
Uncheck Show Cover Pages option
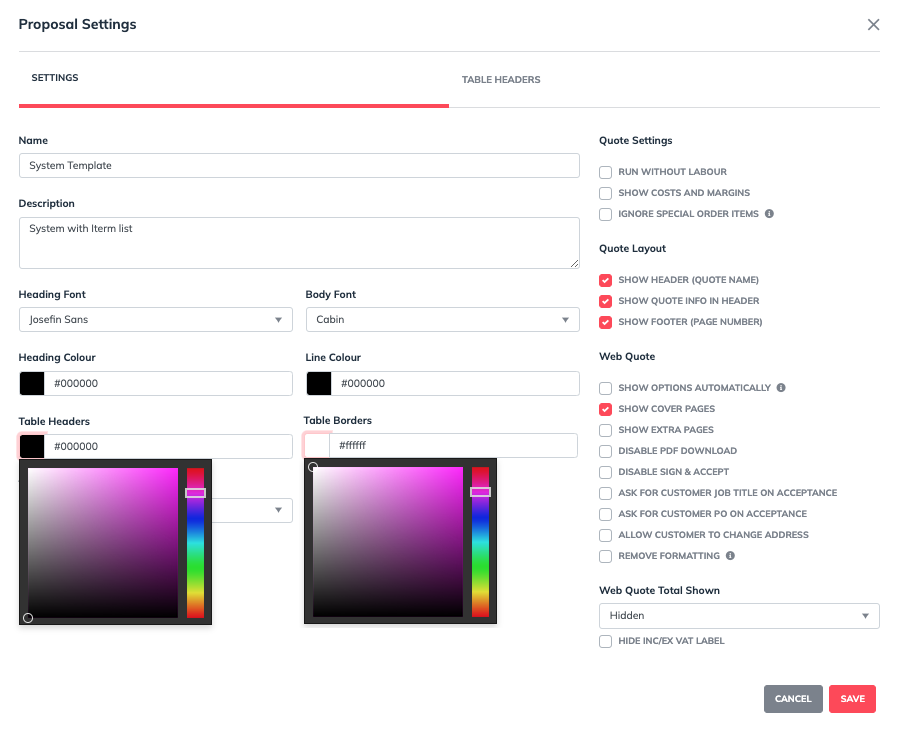[x=605, y=409]
